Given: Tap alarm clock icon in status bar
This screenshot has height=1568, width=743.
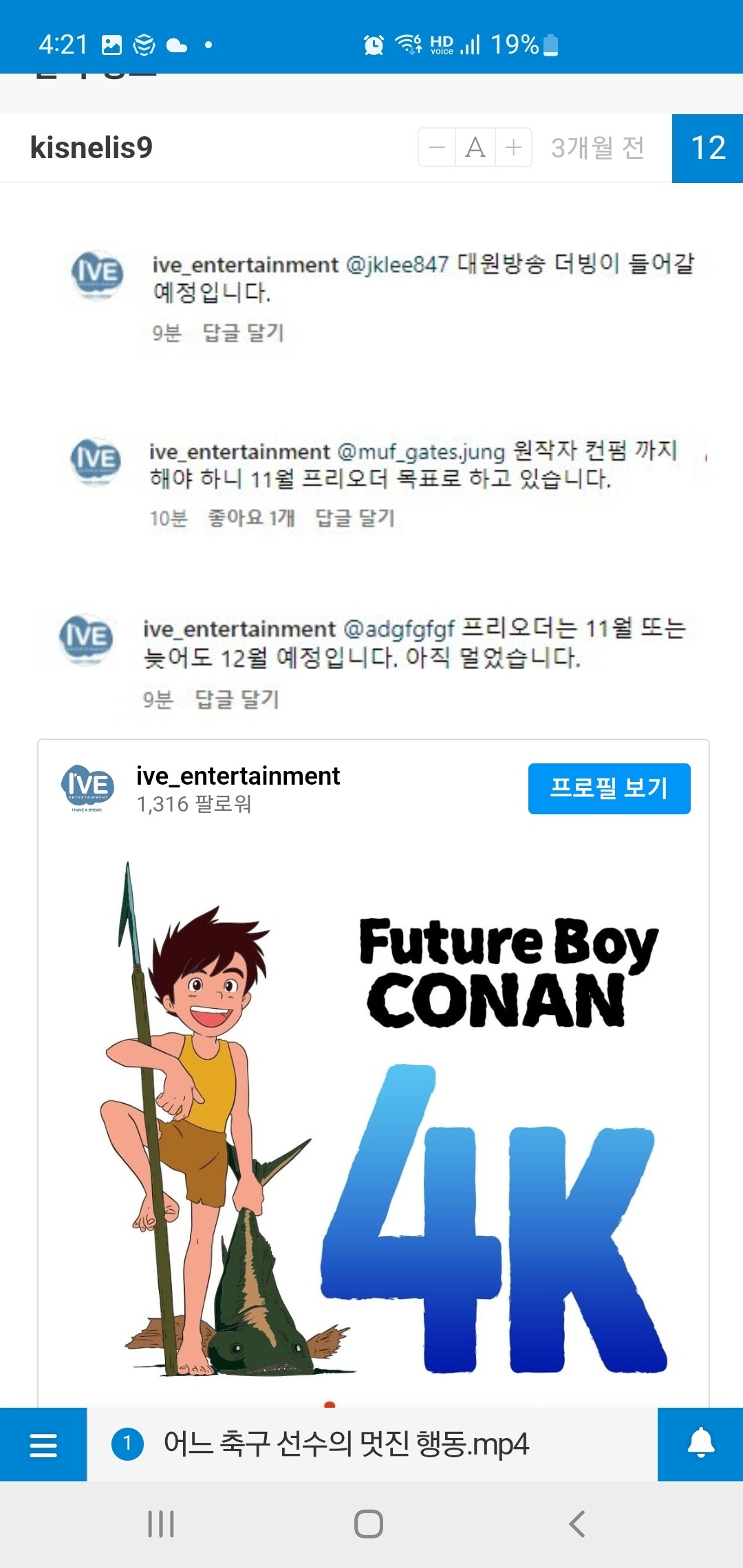Looking at the screenshot, I should coord(374,45).
